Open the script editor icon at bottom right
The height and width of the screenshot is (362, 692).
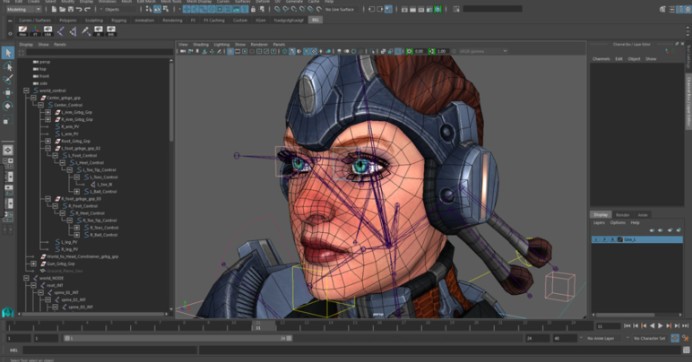686,350
